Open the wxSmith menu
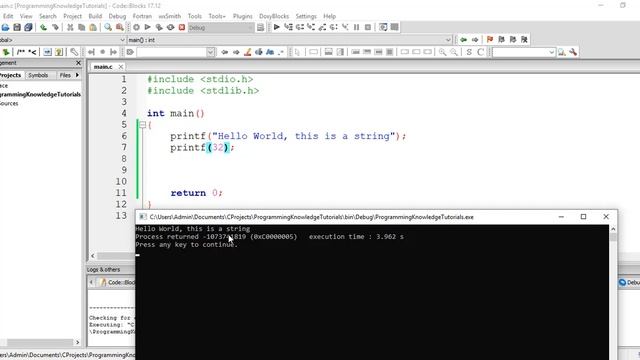The width and height of the screenshot is (640, 360). [x=169, y=16]
